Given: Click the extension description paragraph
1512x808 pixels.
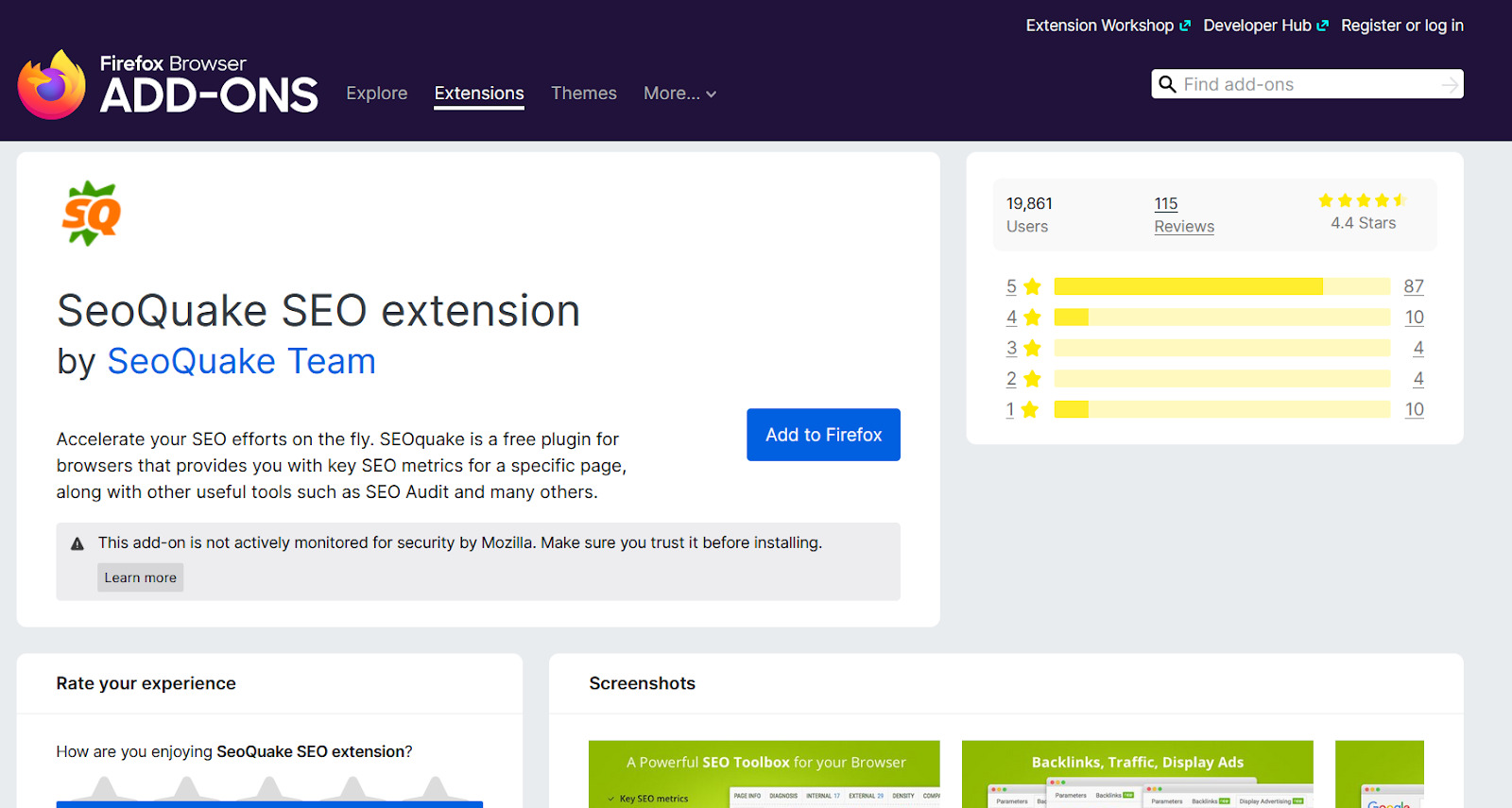Looking at the screenshot, I should tap(341, 466).
